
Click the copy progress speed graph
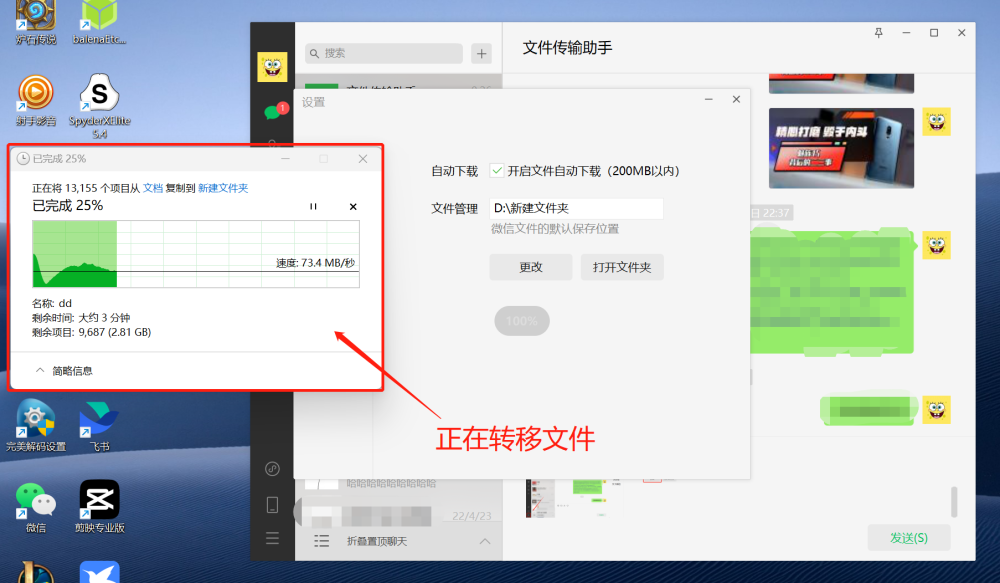[196, 254]
